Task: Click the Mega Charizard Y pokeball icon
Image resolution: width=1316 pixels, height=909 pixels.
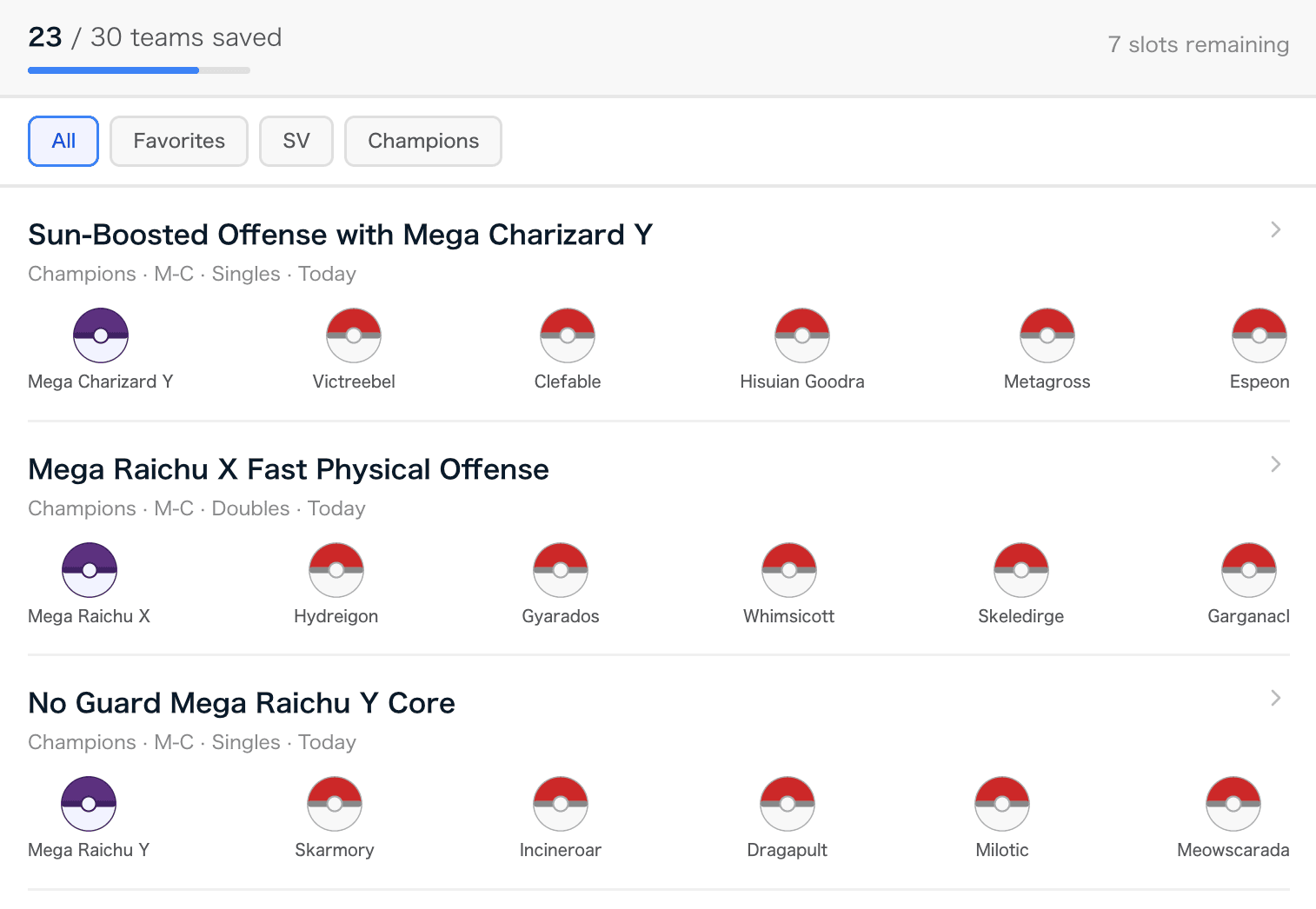Action: click(x=101, y=335)
